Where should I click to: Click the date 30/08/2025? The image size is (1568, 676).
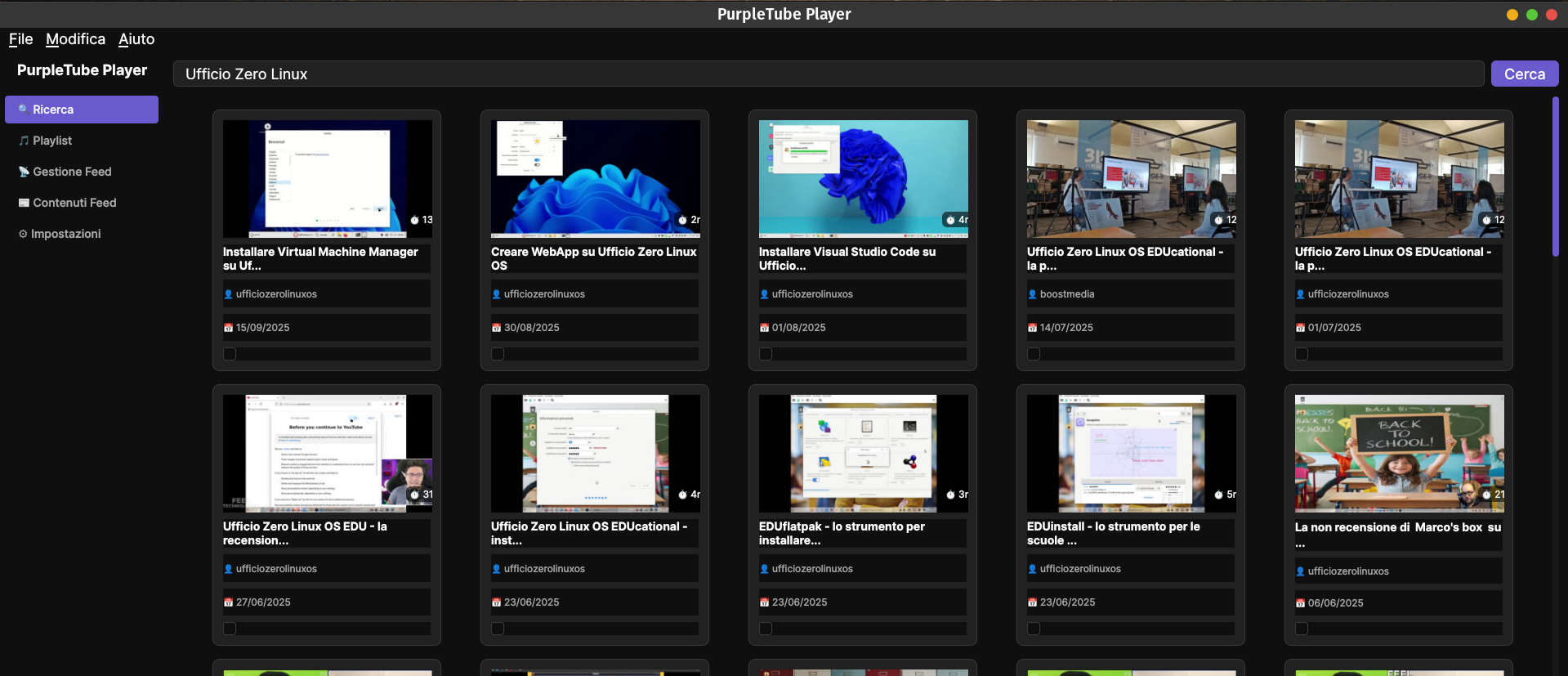532,328
